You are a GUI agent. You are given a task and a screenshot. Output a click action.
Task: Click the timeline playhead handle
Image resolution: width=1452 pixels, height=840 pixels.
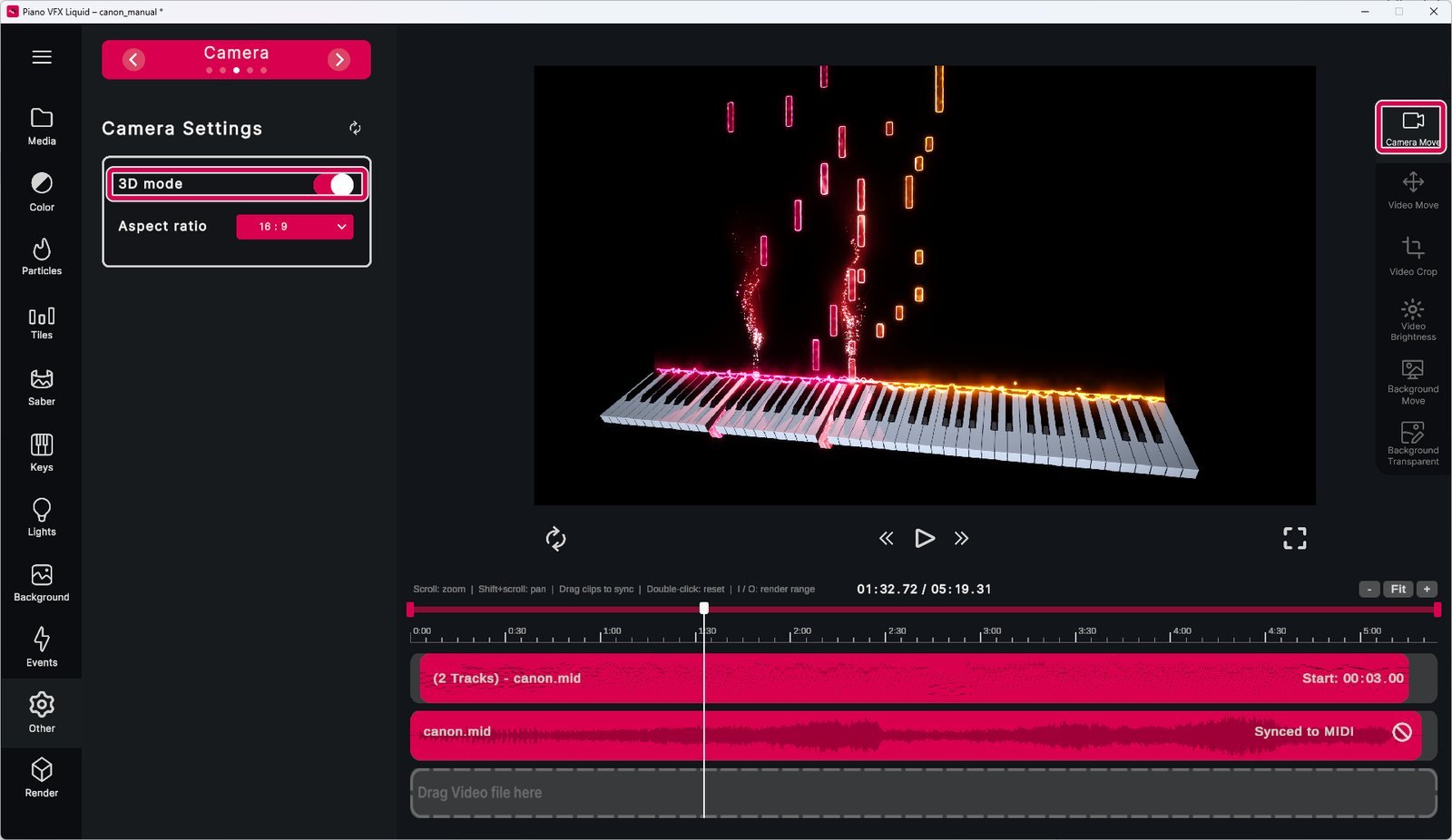[x=704, y=609]
